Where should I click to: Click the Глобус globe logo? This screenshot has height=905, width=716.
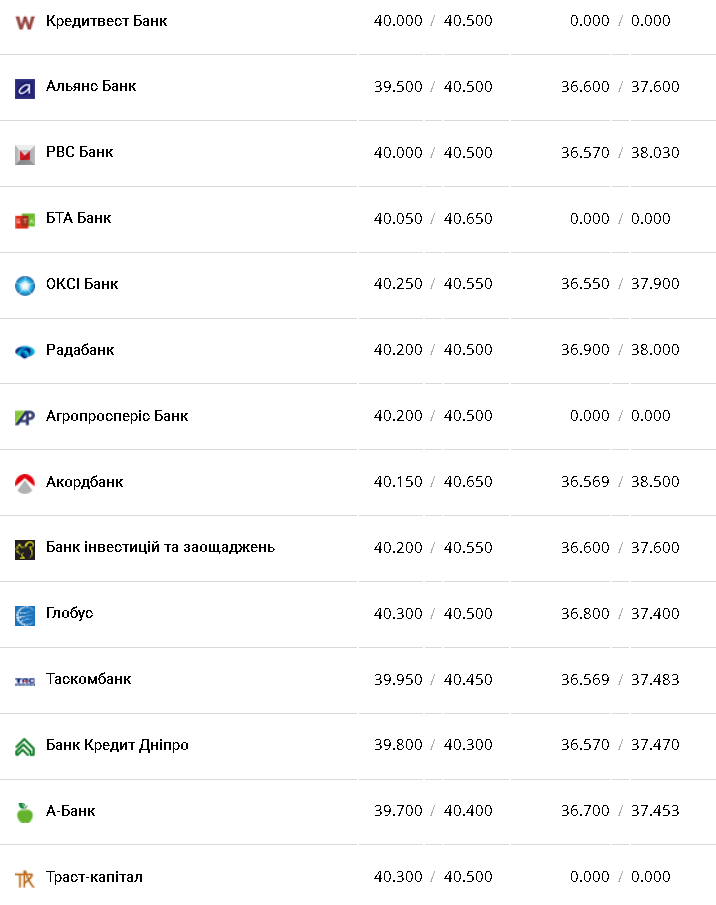click(25, 615)
